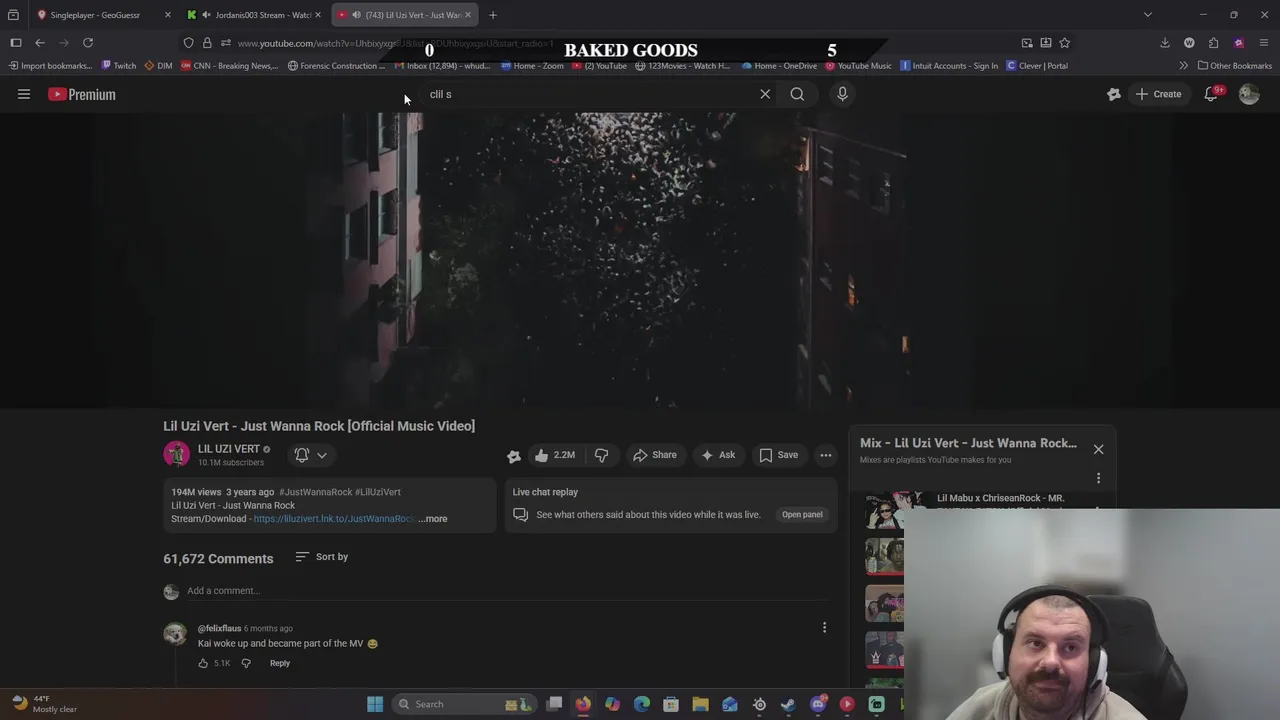Open the extensions puzzle icon
Screen dimensions: 1280x720
(x=1213, y=43)
